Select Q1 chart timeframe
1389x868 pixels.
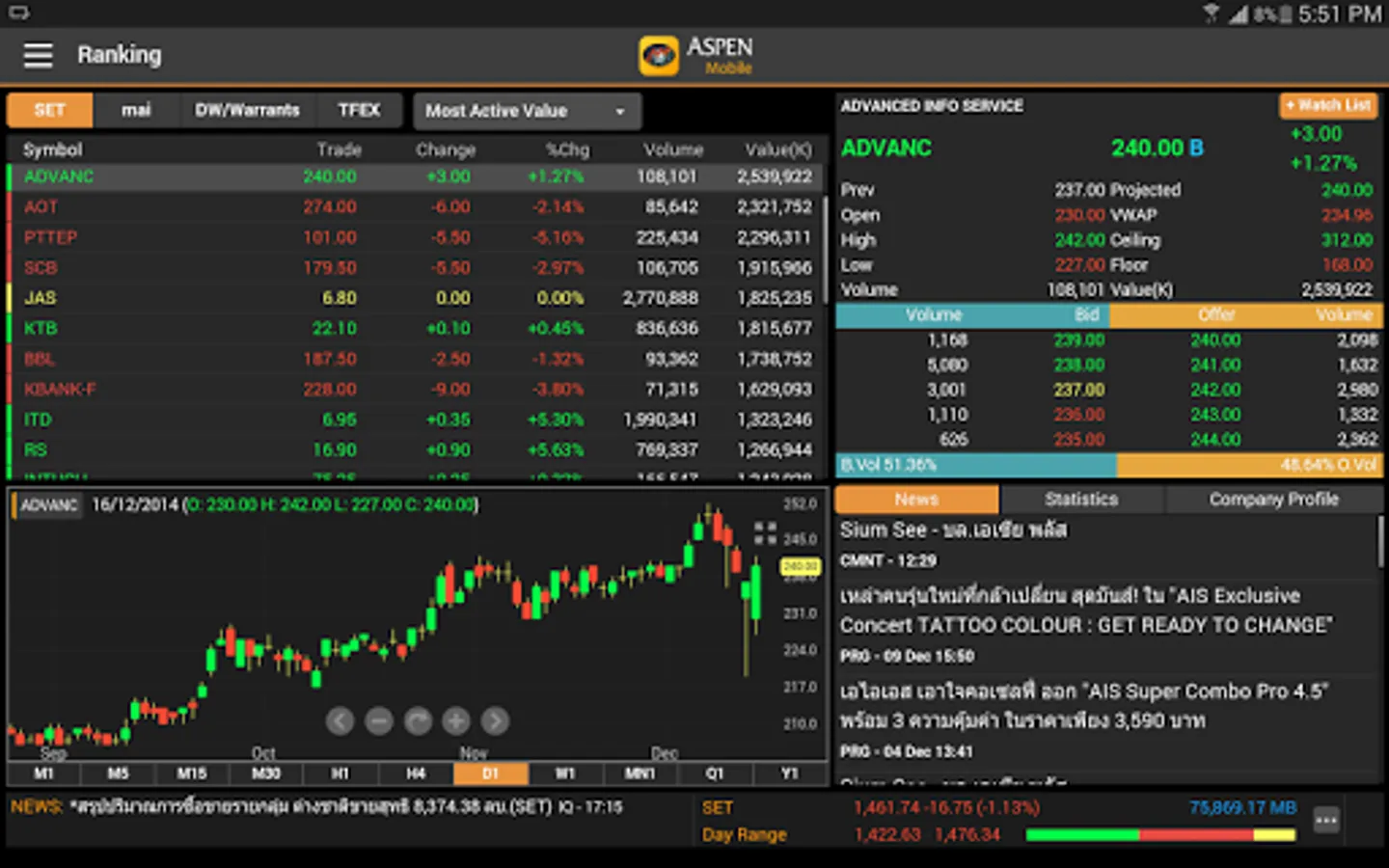point(715,773)
